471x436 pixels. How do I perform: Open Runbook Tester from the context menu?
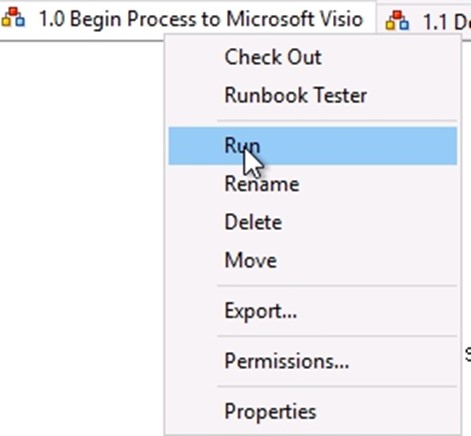(296, 95)
